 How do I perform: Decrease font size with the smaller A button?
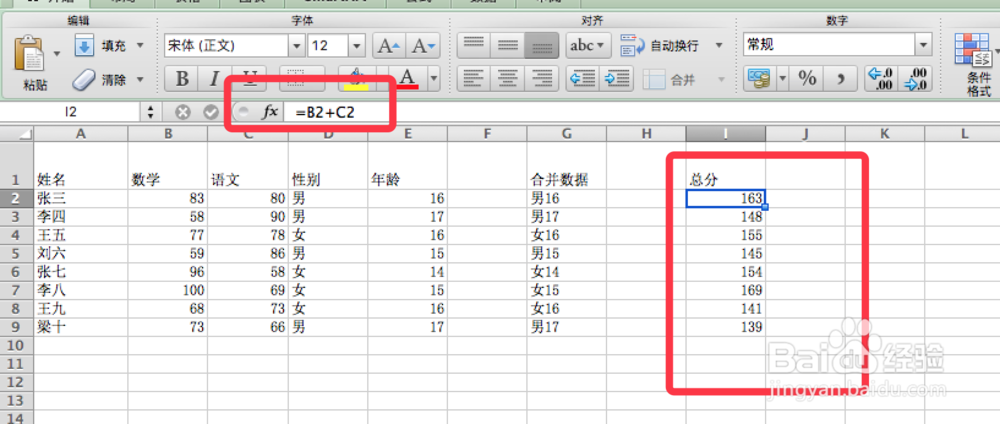click(x=422, y=46)
